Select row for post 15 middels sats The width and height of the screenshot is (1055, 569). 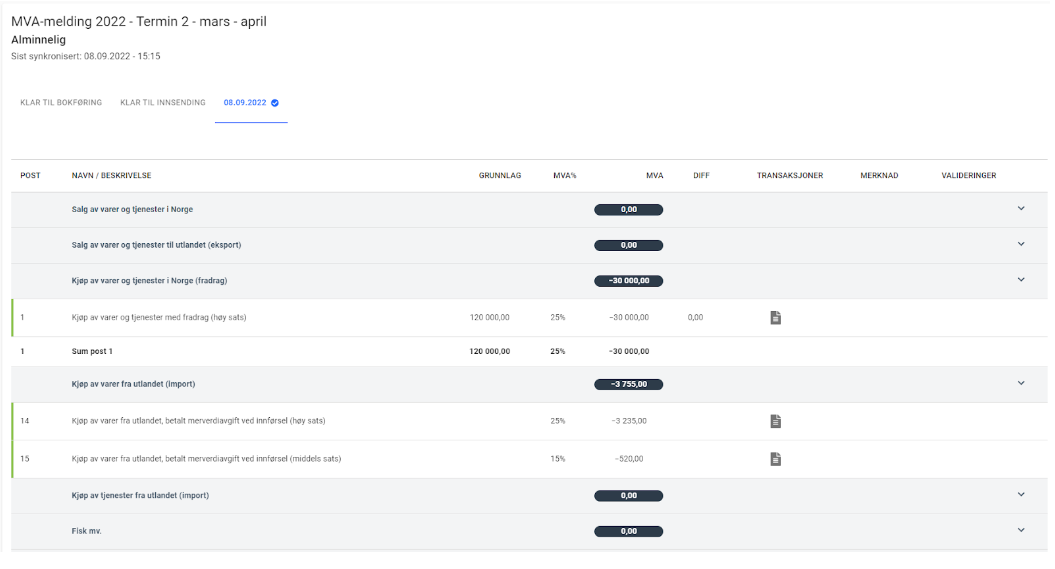pyautogui.click(x=206, y=459)
